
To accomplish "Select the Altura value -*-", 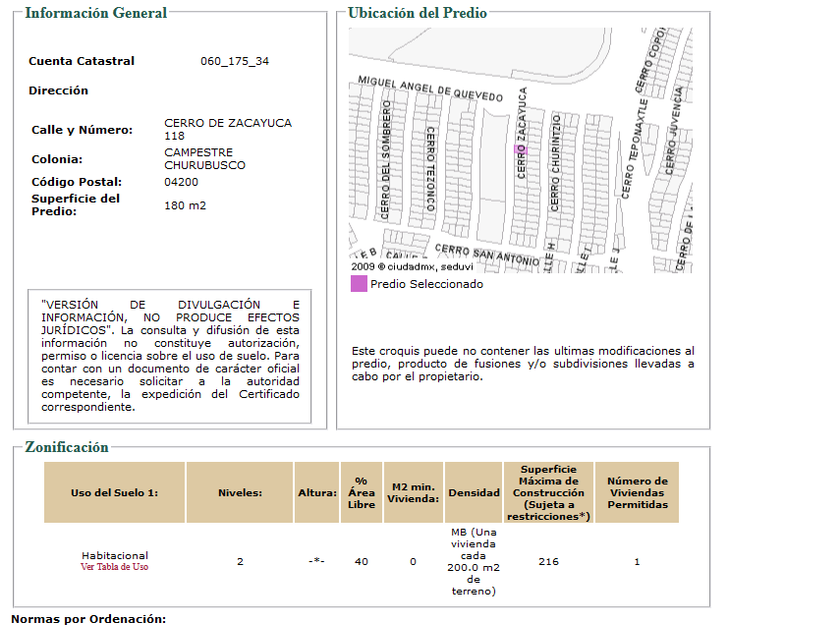I will [317, 561].
